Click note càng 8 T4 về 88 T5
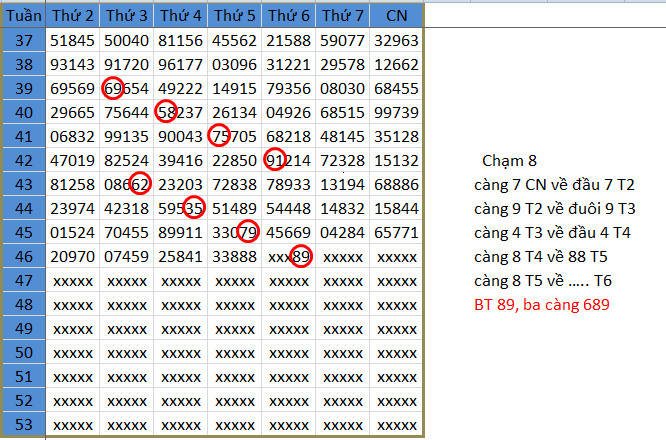The image size is (666, 440). 541,257
